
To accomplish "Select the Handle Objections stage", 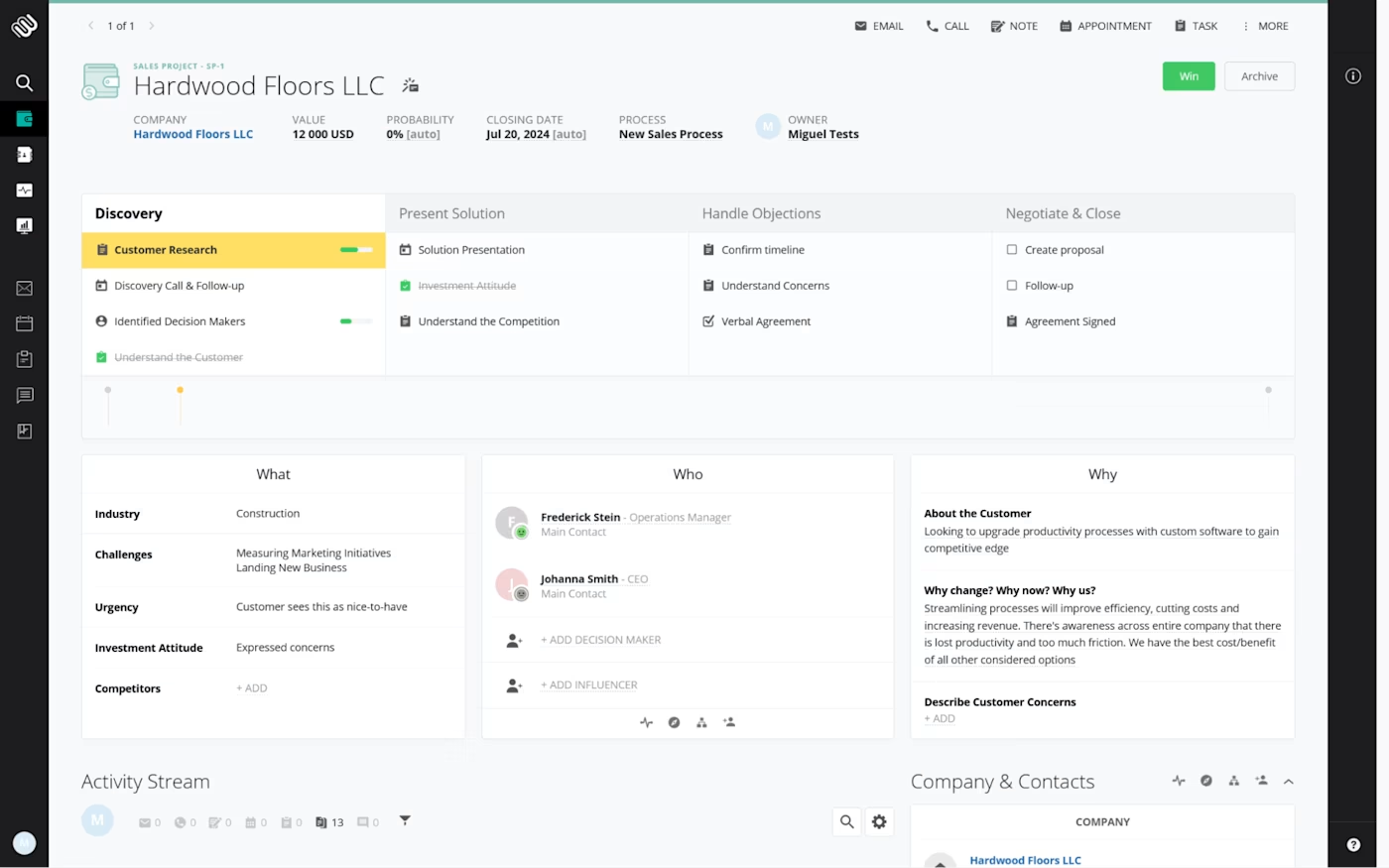I will pos(840,213).
